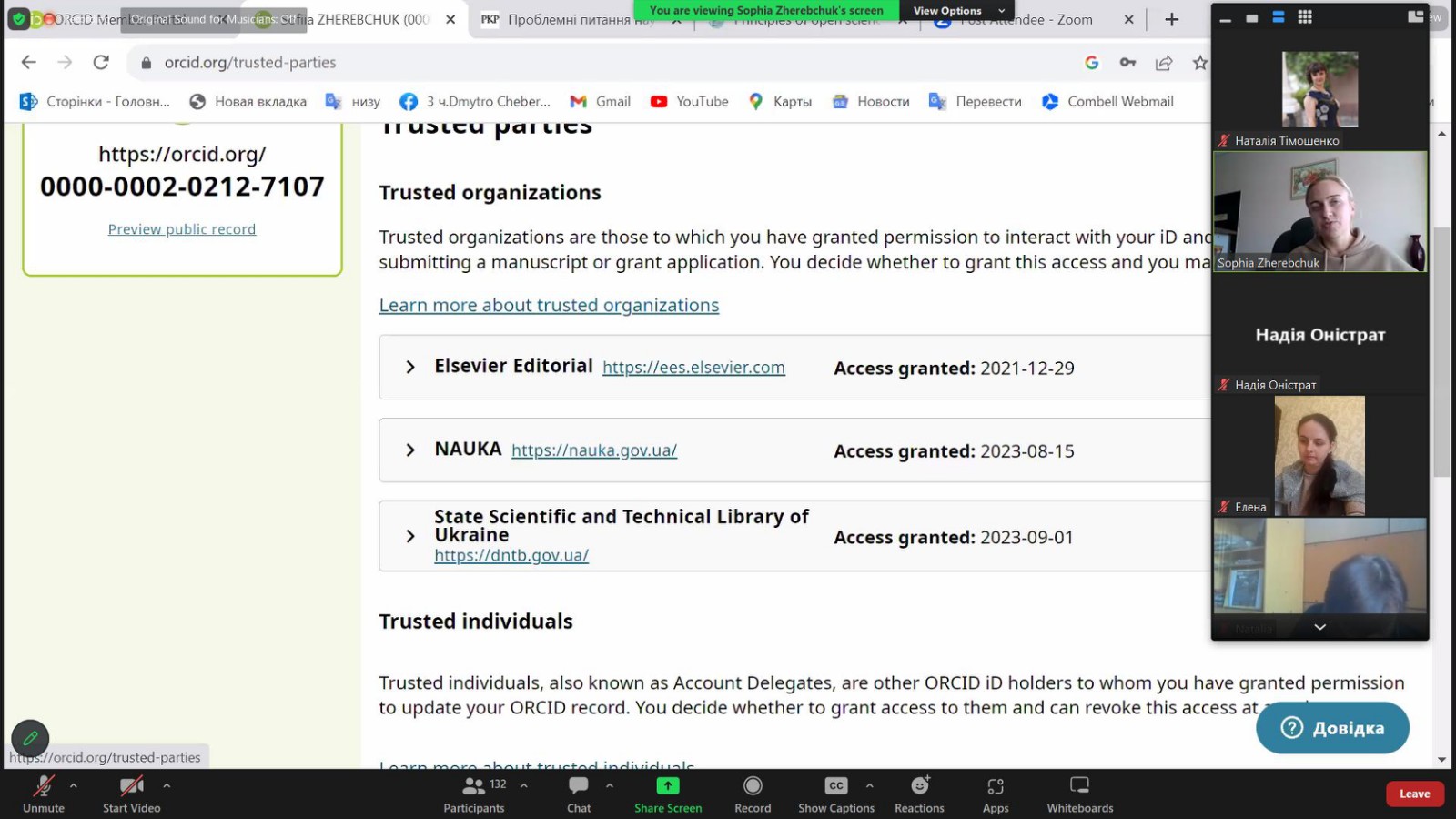
Task: Expand the Elsevier Editorial entry
Action: coord(410,367)
